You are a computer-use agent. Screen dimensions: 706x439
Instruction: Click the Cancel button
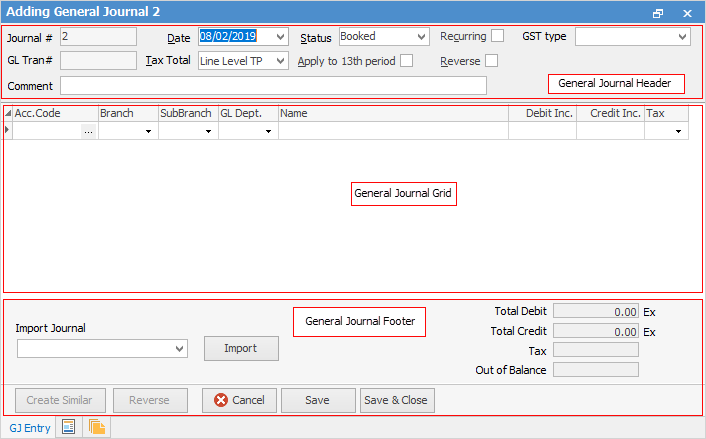[x=239, y=400]
